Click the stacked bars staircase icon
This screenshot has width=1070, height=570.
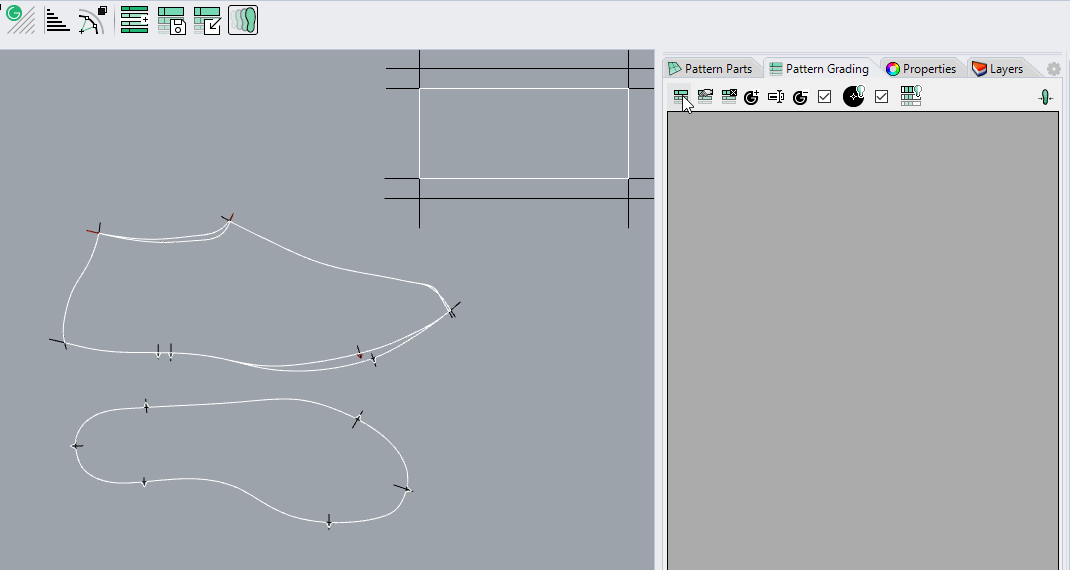click(x=58, y=20)
